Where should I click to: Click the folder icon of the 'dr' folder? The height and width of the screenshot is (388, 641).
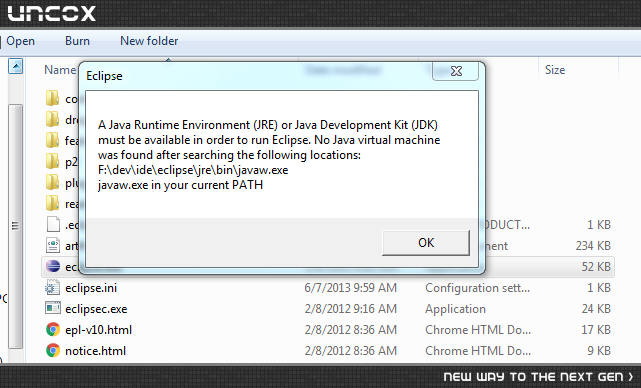coord(52,119)
